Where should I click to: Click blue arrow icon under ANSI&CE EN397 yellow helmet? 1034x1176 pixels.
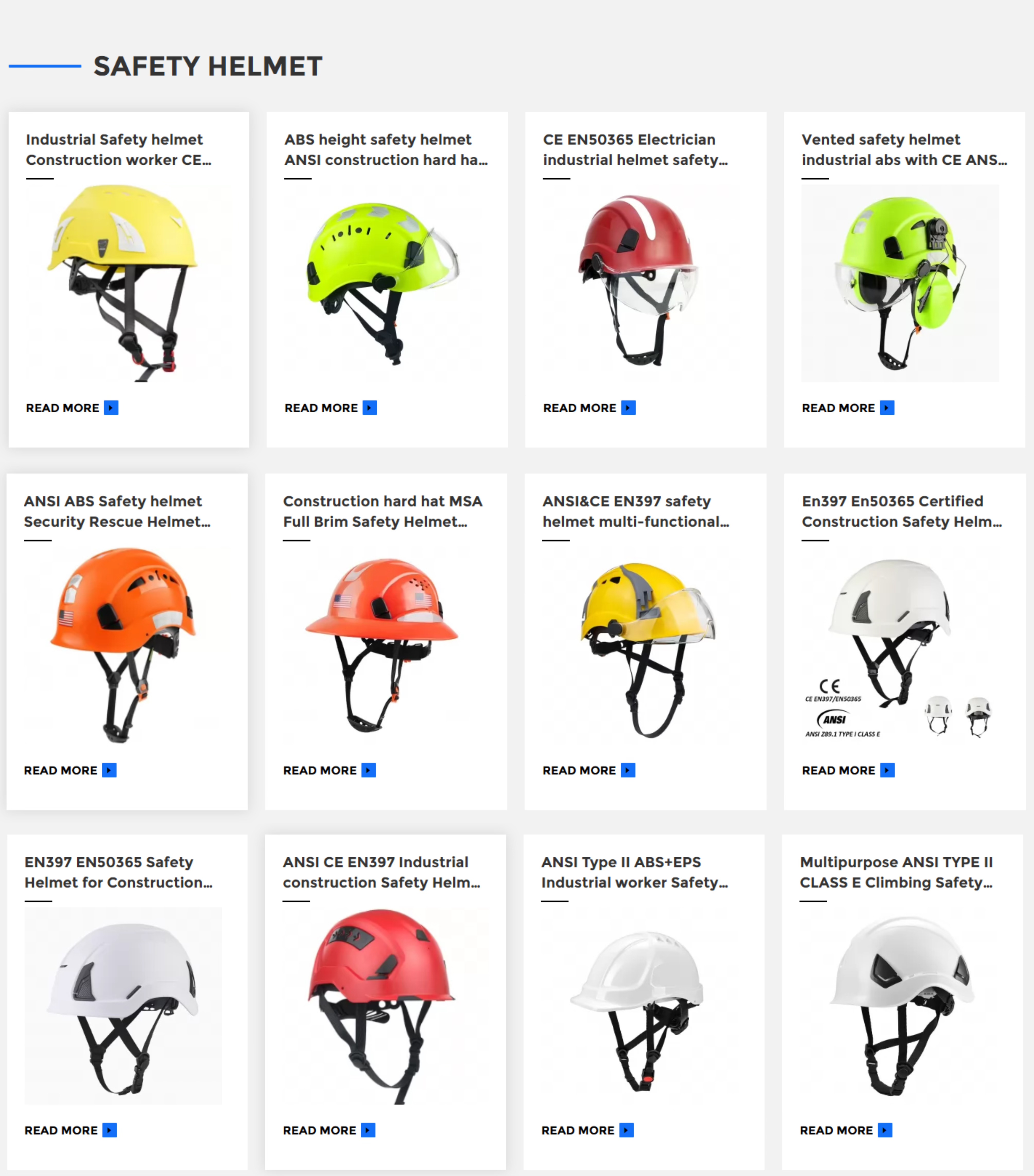pyautogui.click(x=628, y=770)
